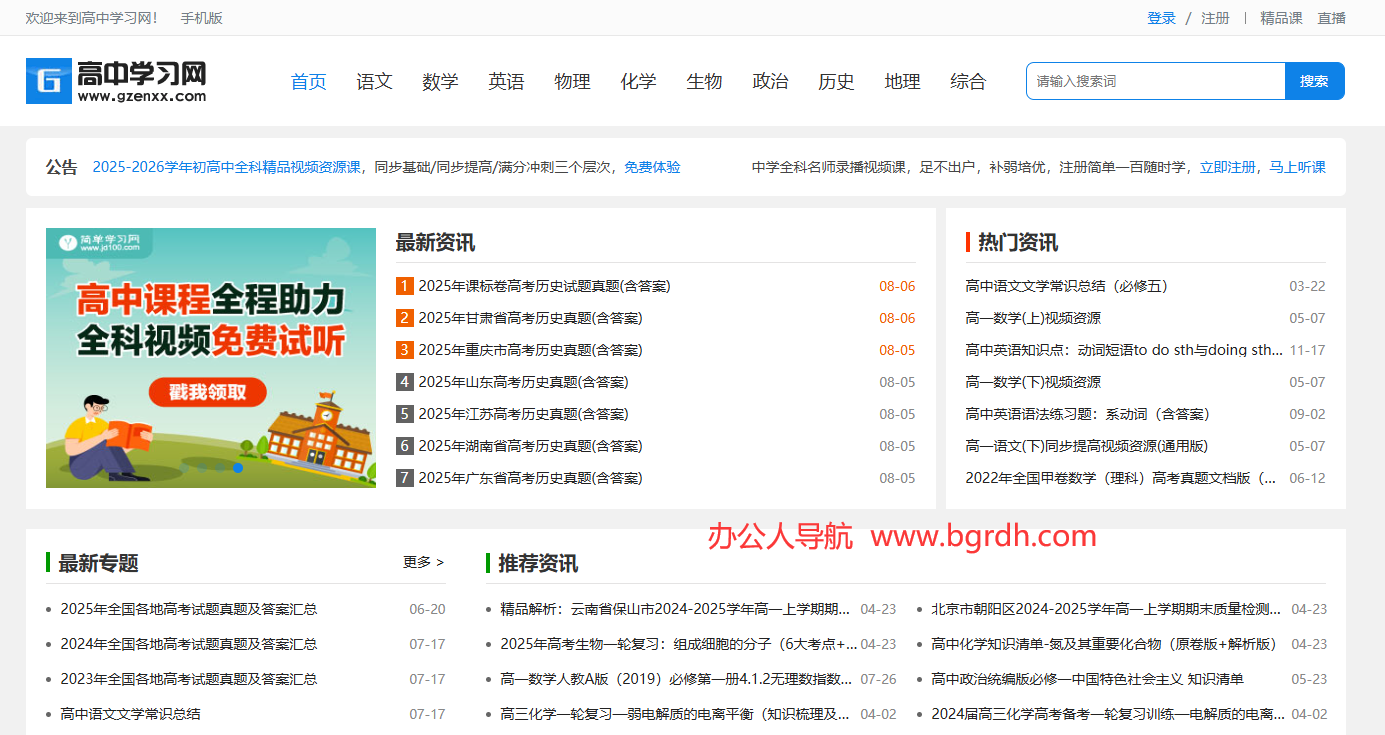Open the 综合 navigation item

click(x=967, y=82)
